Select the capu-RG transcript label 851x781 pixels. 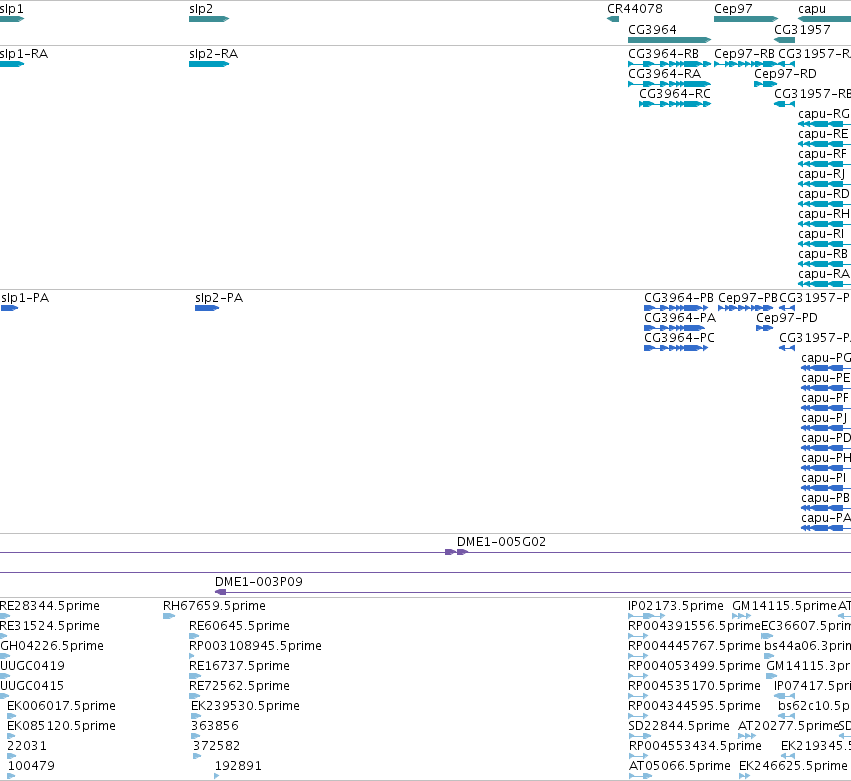pos(824,114)
